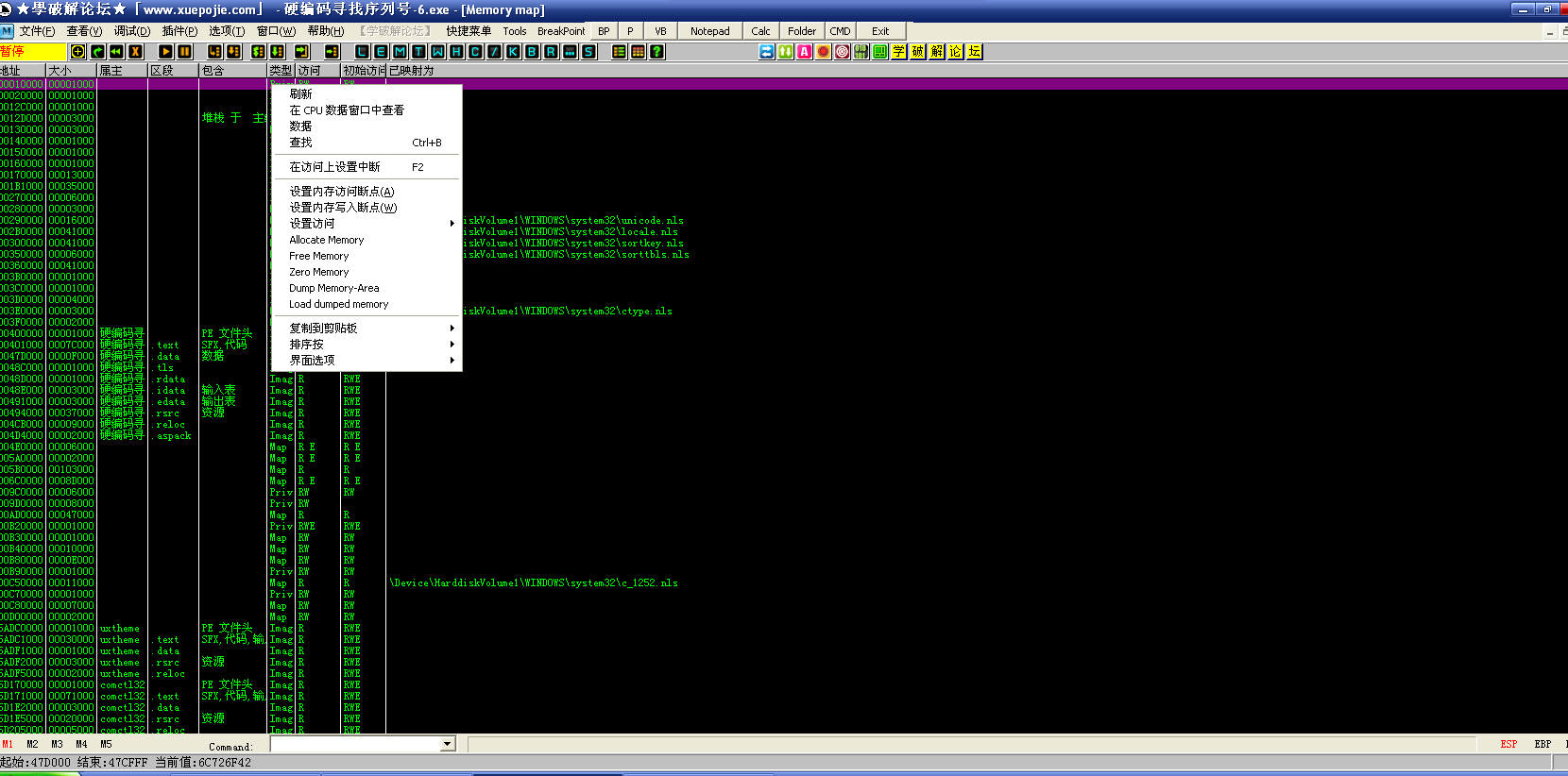Click the Debugging options list icon

619,52
